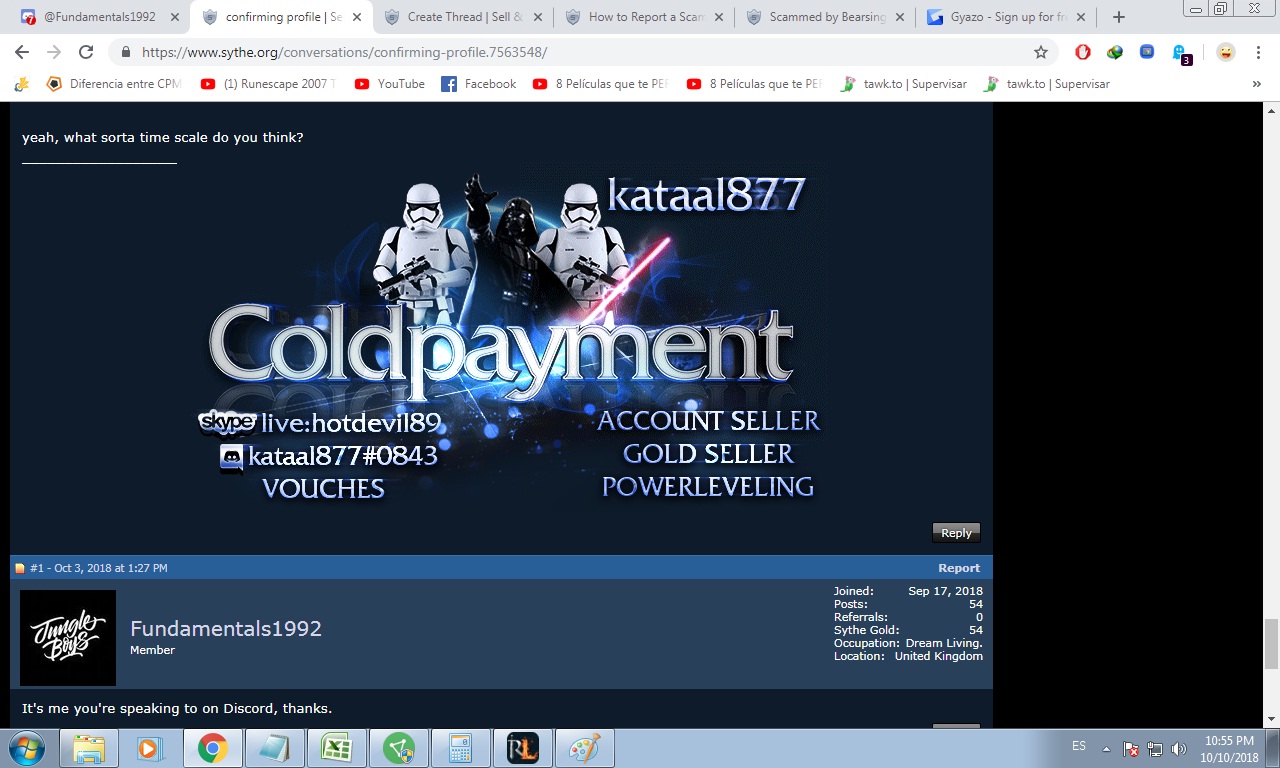The height and width of the screenshot is (768, 1280).
Task: Click the green globe extension icon
Action: click(1114, 52)
